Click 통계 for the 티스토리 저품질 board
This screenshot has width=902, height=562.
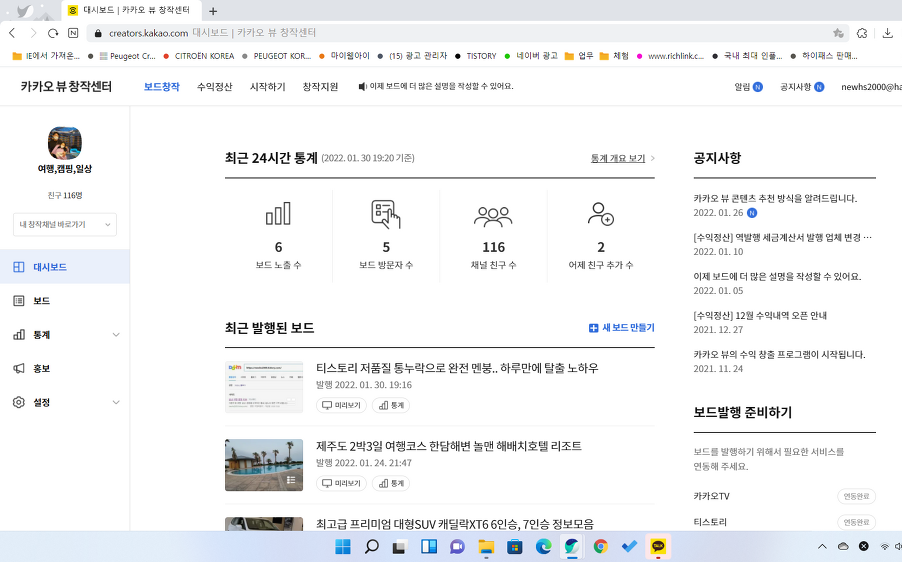[x=391, y=406]
